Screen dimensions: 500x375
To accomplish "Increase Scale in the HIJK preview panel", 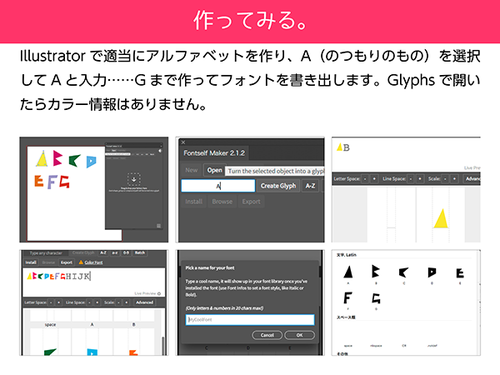I will pos(126,302).
